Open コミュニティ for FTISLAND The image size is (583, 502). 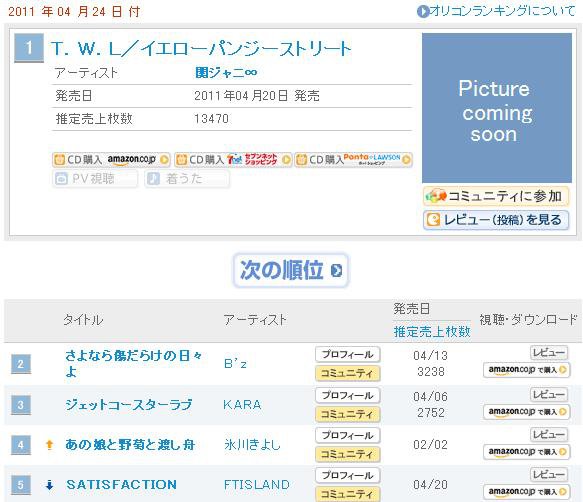(348, 494)
